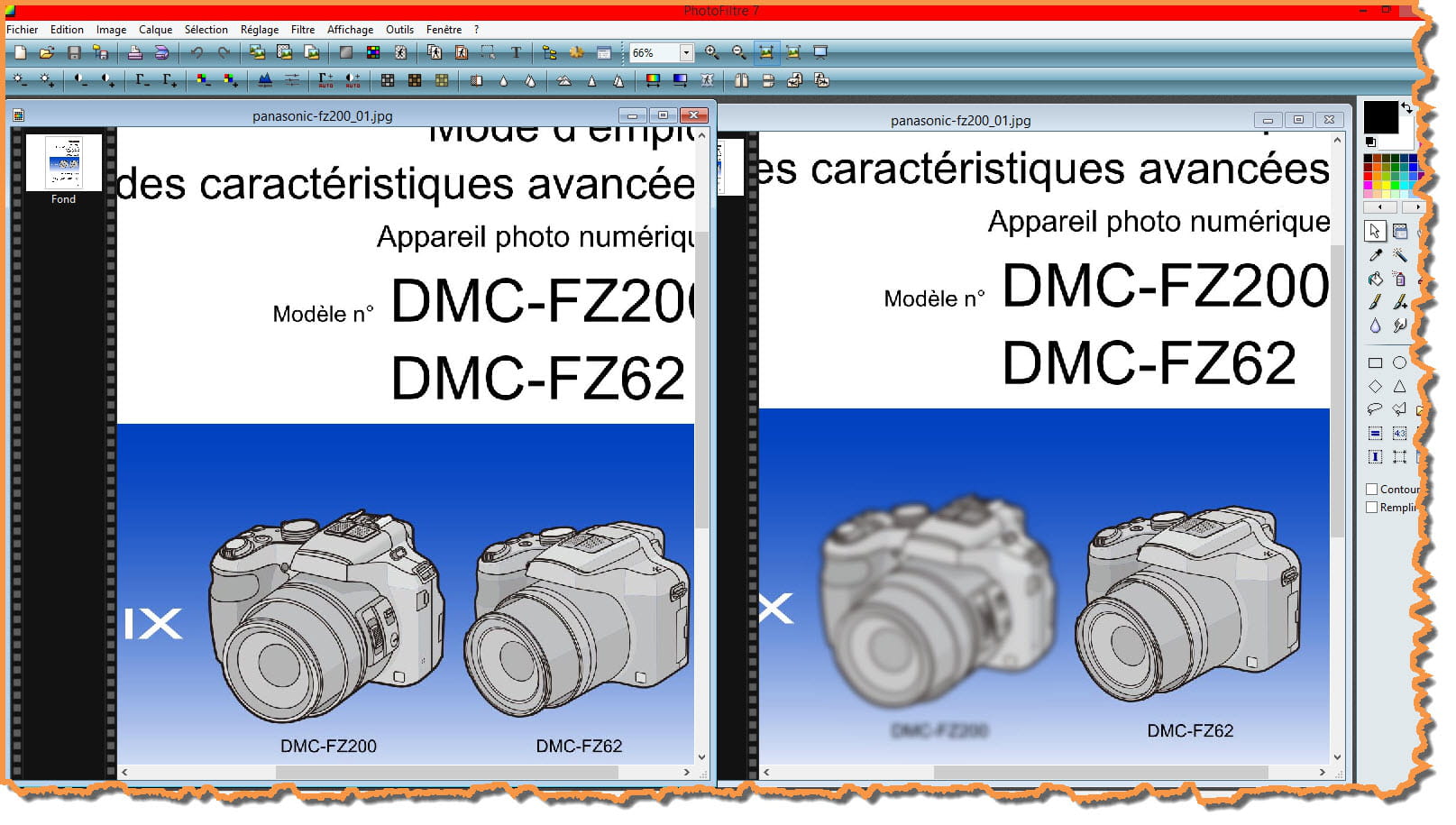
Task: Select the Lasso selection tool
Action: pos(1375,410)
